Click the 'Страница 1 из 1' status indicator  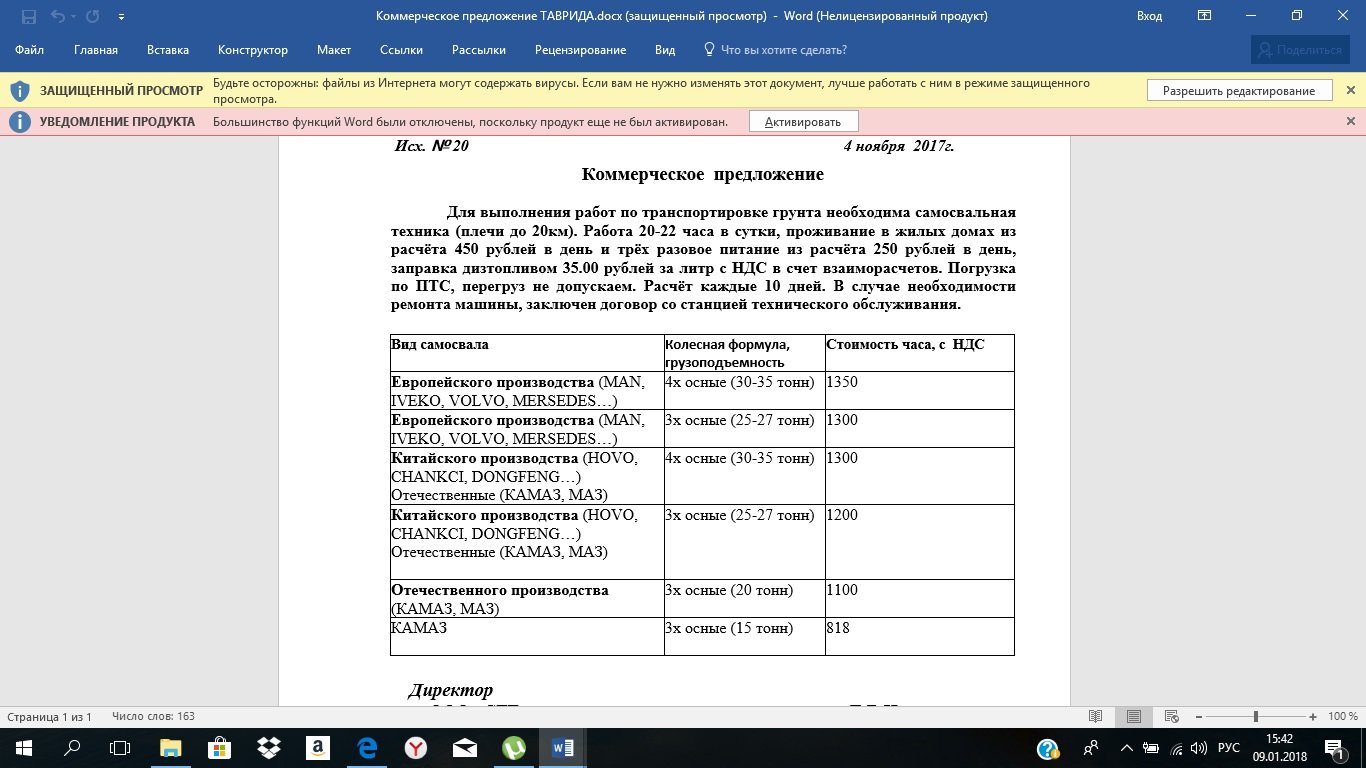tap(50, 717)
